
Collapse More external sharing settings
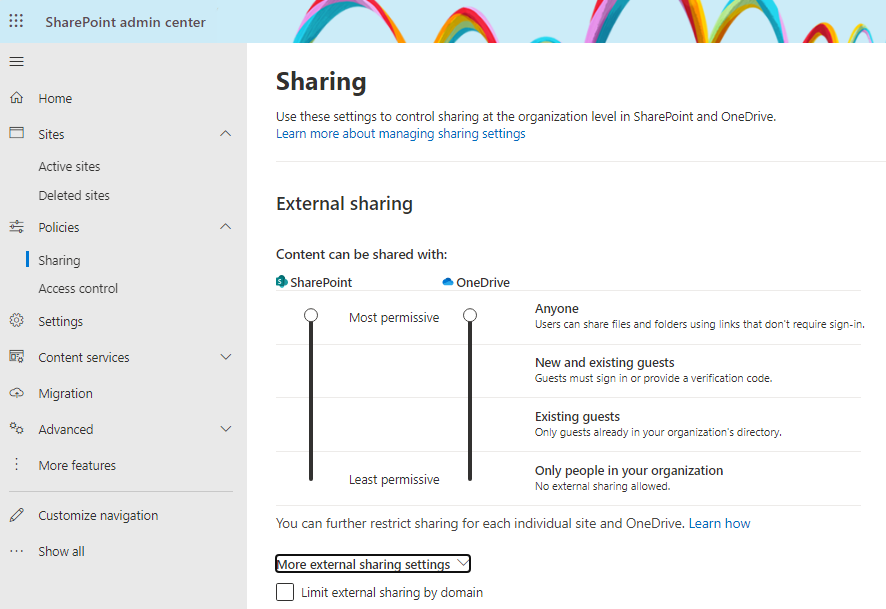point(373,564)
